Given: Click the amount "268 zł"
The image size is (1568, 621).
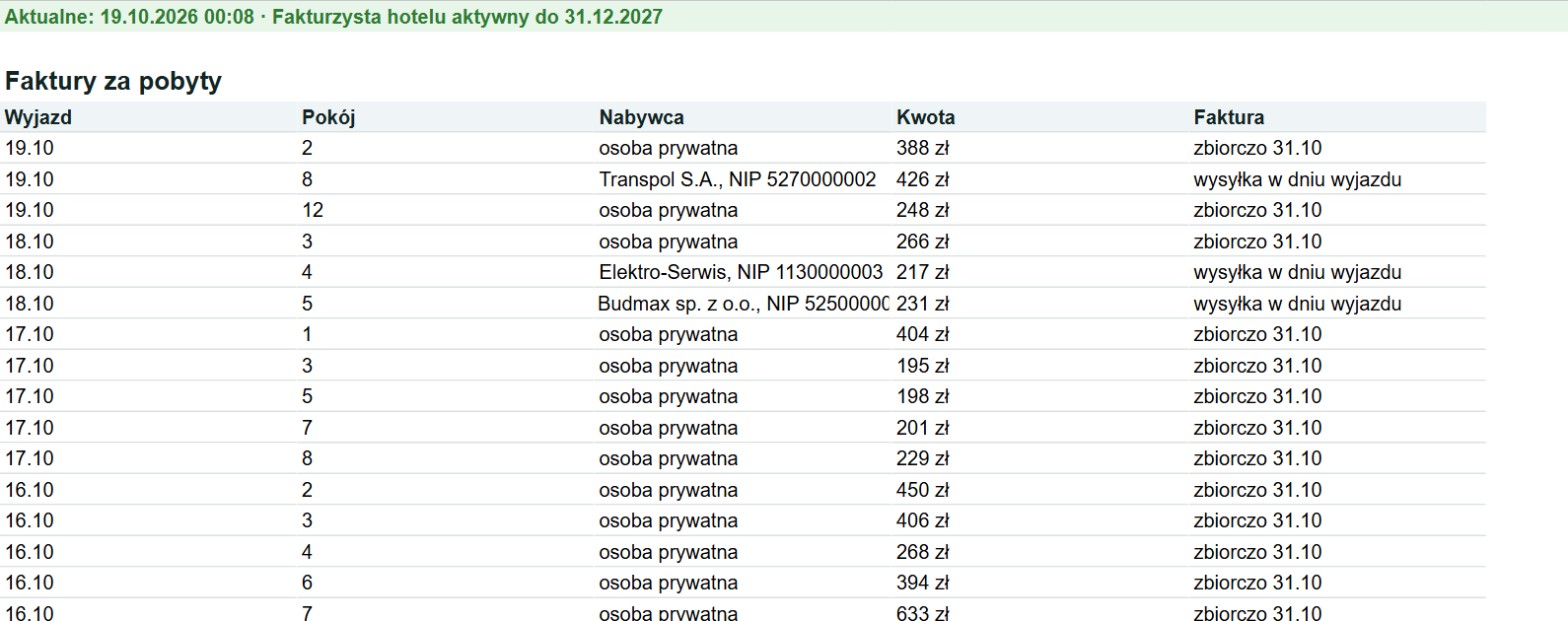Looking at the screenshot, I should click(923, 552).
